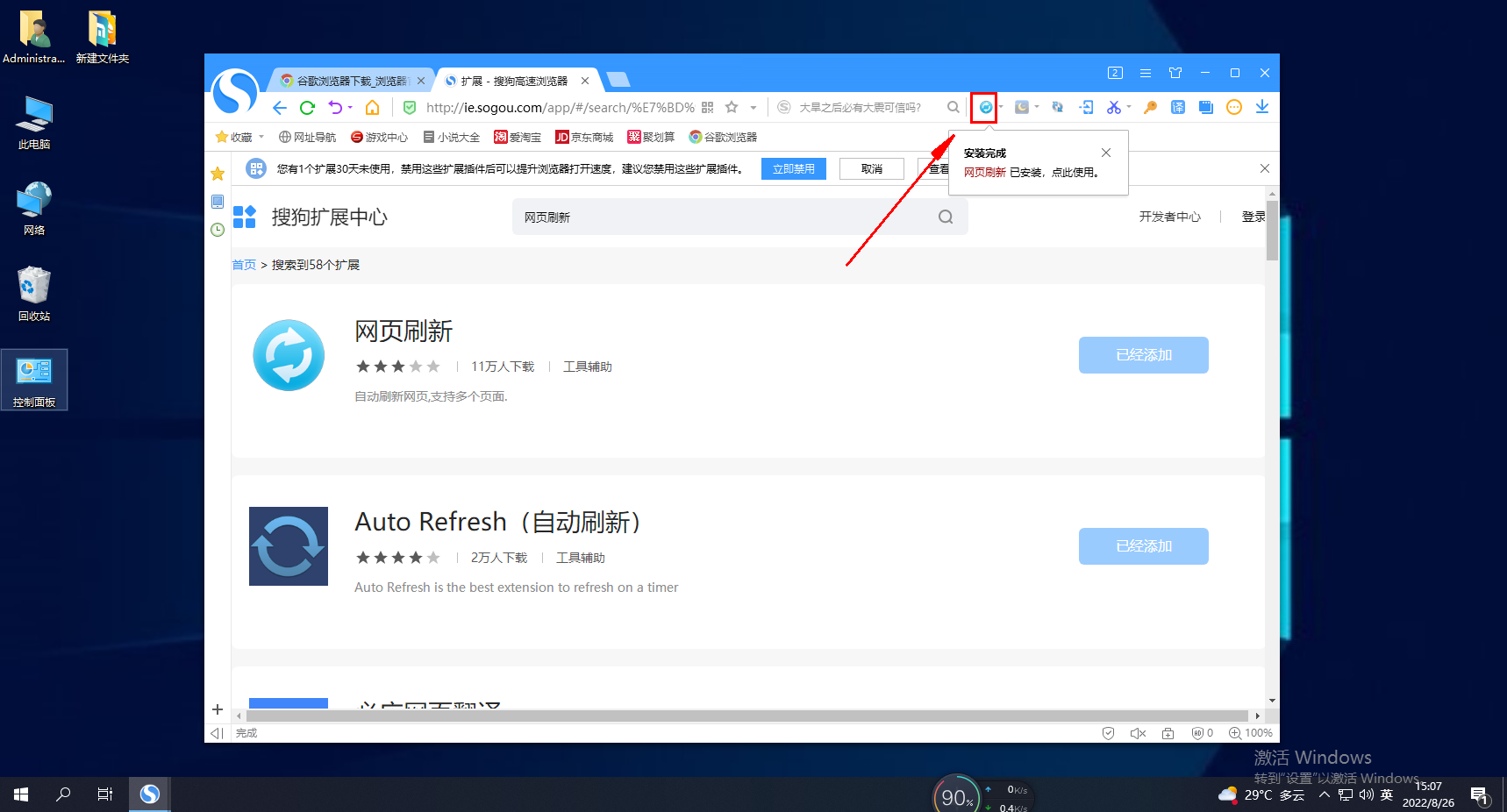Click the window count '2' icon
The height and width of the screenshot is (812, 1507).
coord(1115,73)
